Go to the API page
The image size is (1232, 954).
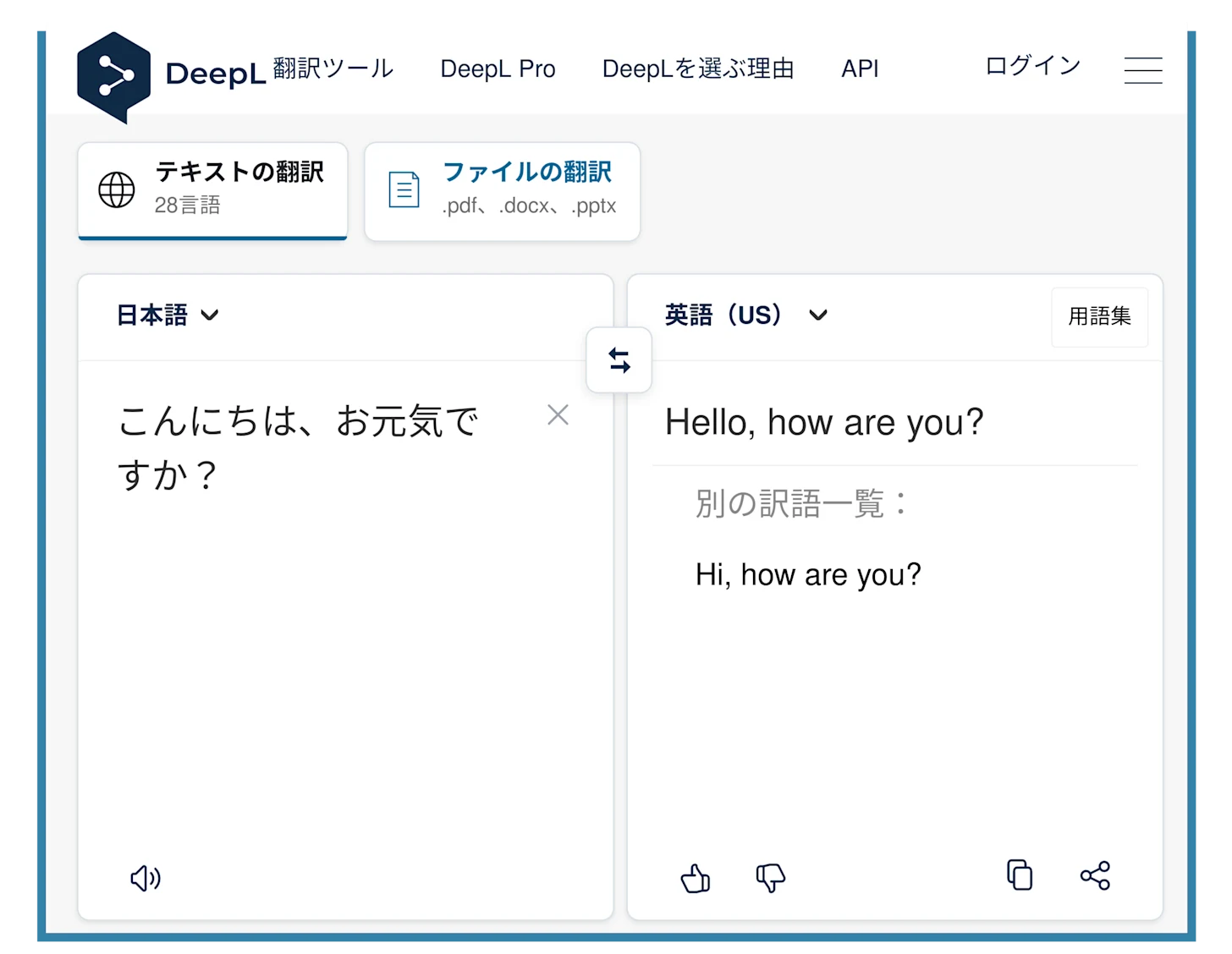pos(860,69)
